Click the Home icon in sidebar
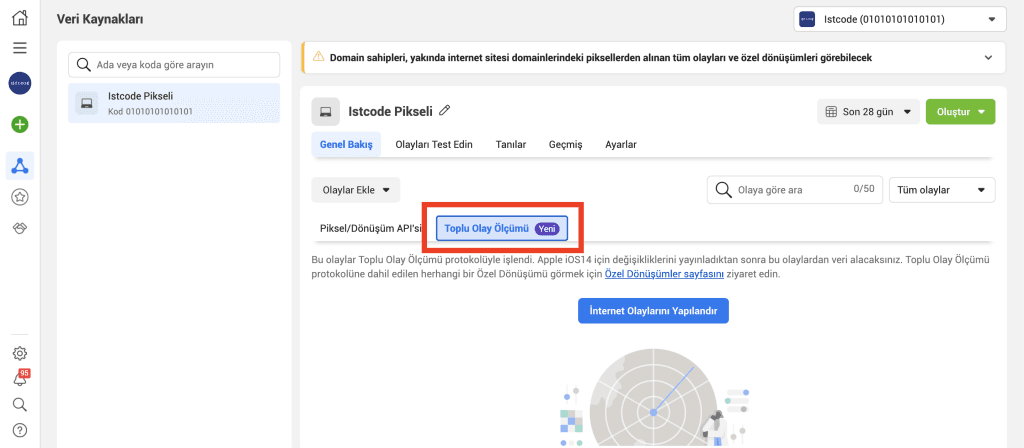The image size is (1024, 448). click(x=20, y=17)
